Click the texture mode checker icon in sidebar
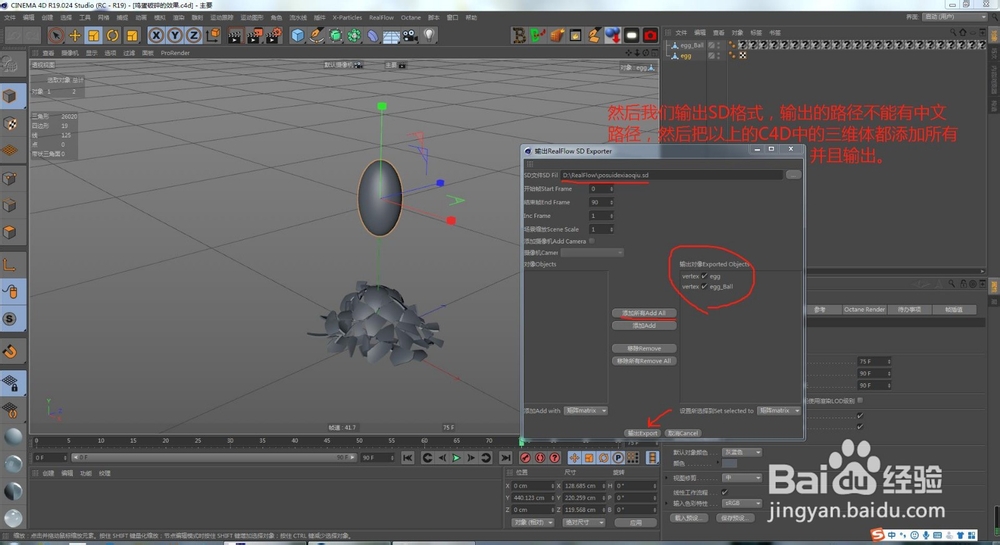 point(11,124)
